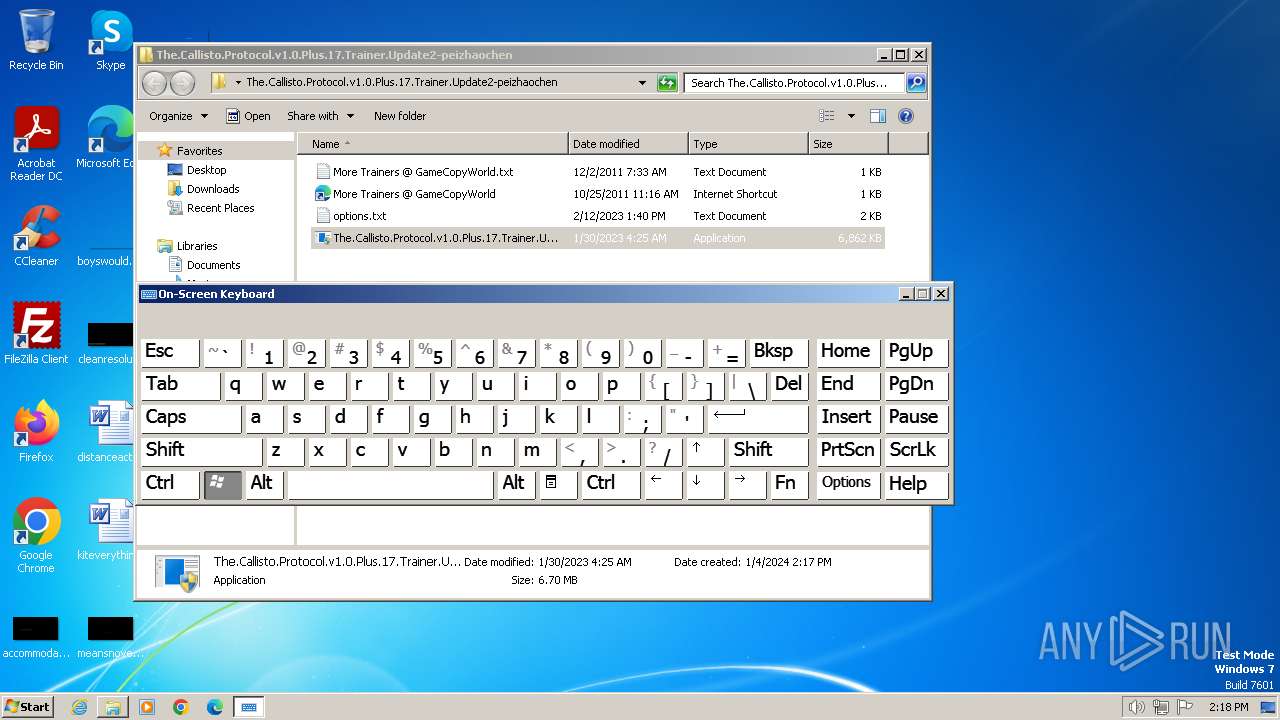
Task: Sort by Type column header
Action: [748, 144]
